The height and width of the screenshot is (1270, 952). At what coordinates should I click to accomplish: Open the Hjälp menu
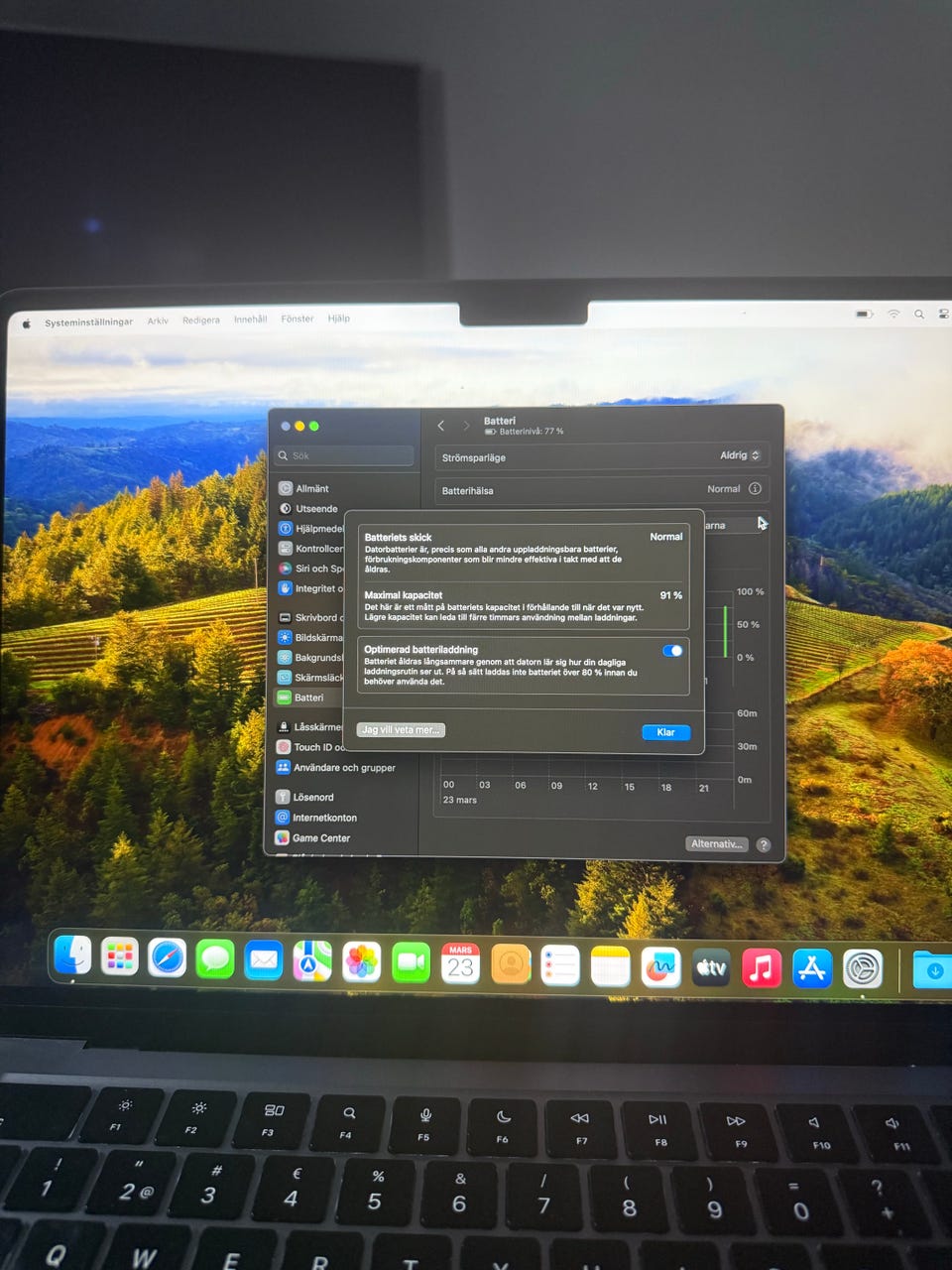coord(339,318)
